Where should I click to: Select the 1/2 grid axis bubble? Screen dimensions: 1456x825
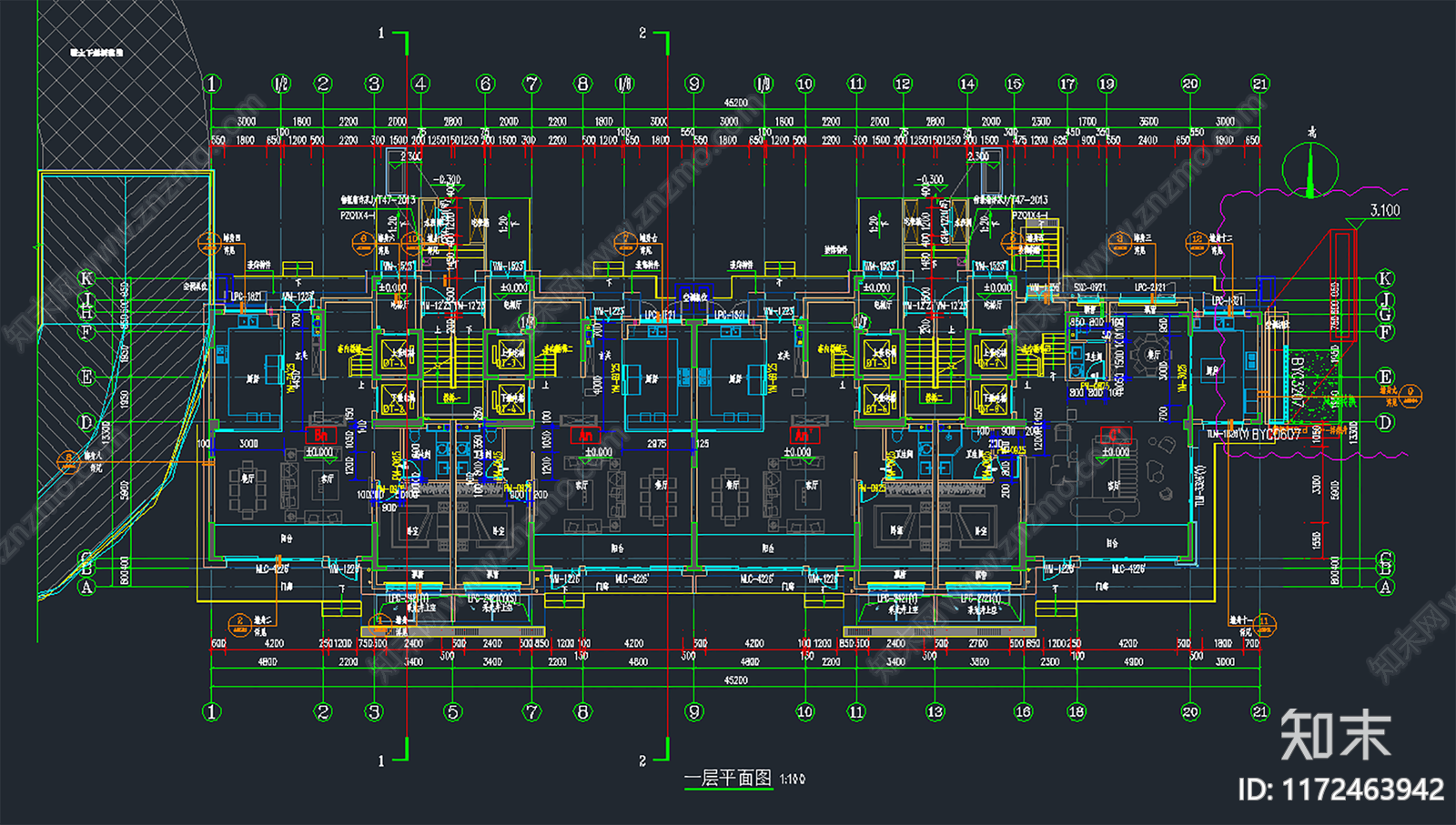tap(281, 84)
